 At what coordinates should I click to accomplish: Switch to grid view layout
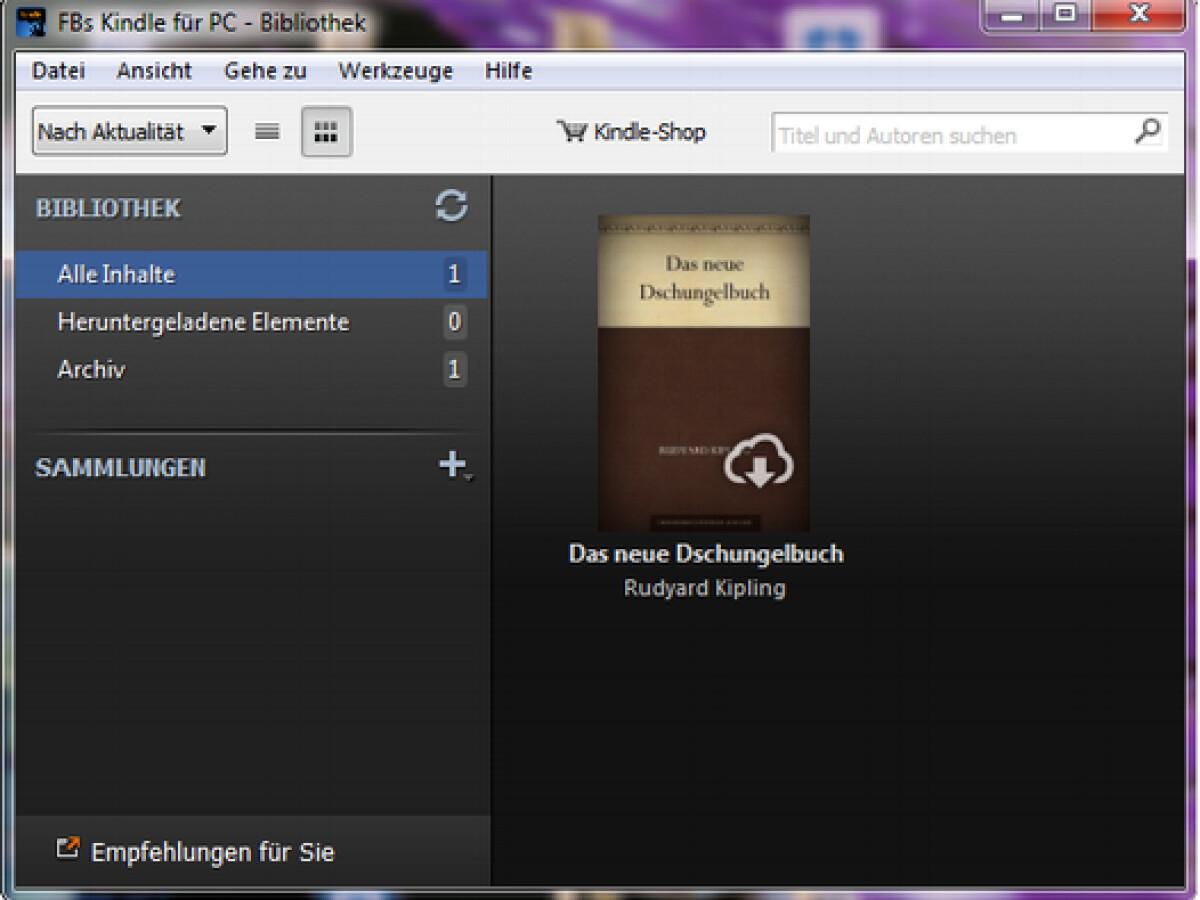click(326, 132)
